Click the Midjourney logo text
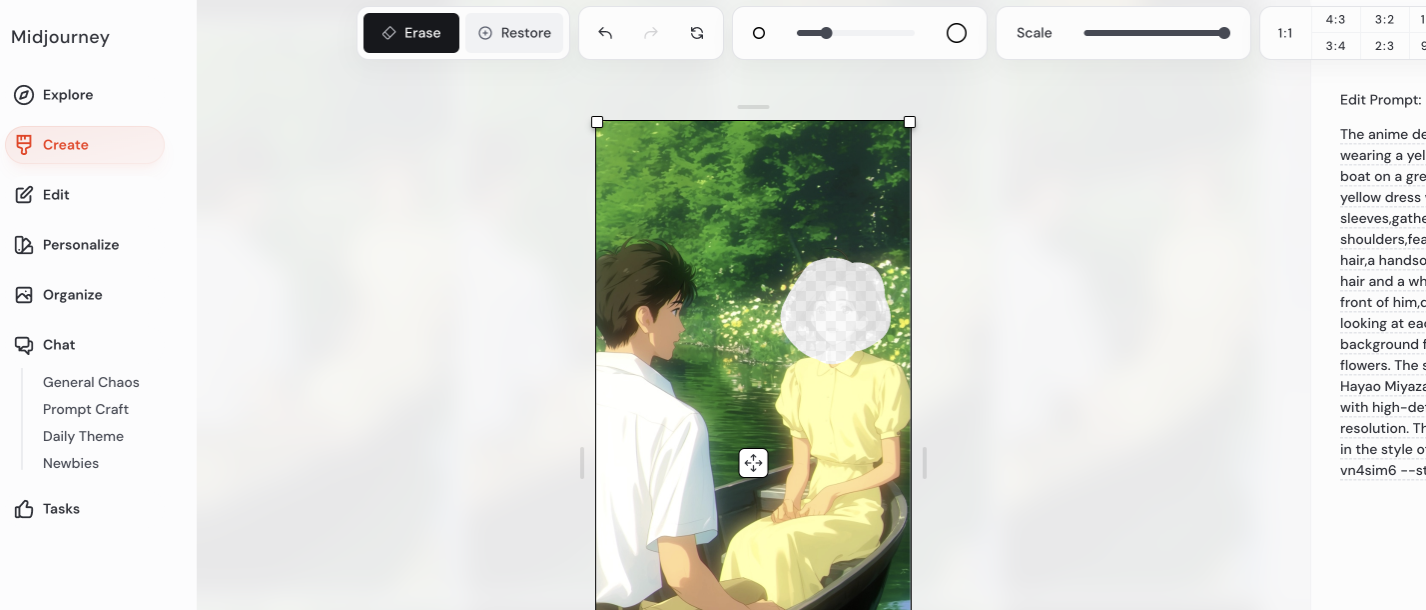1426x610 pixels. click(x=60, y=38)
